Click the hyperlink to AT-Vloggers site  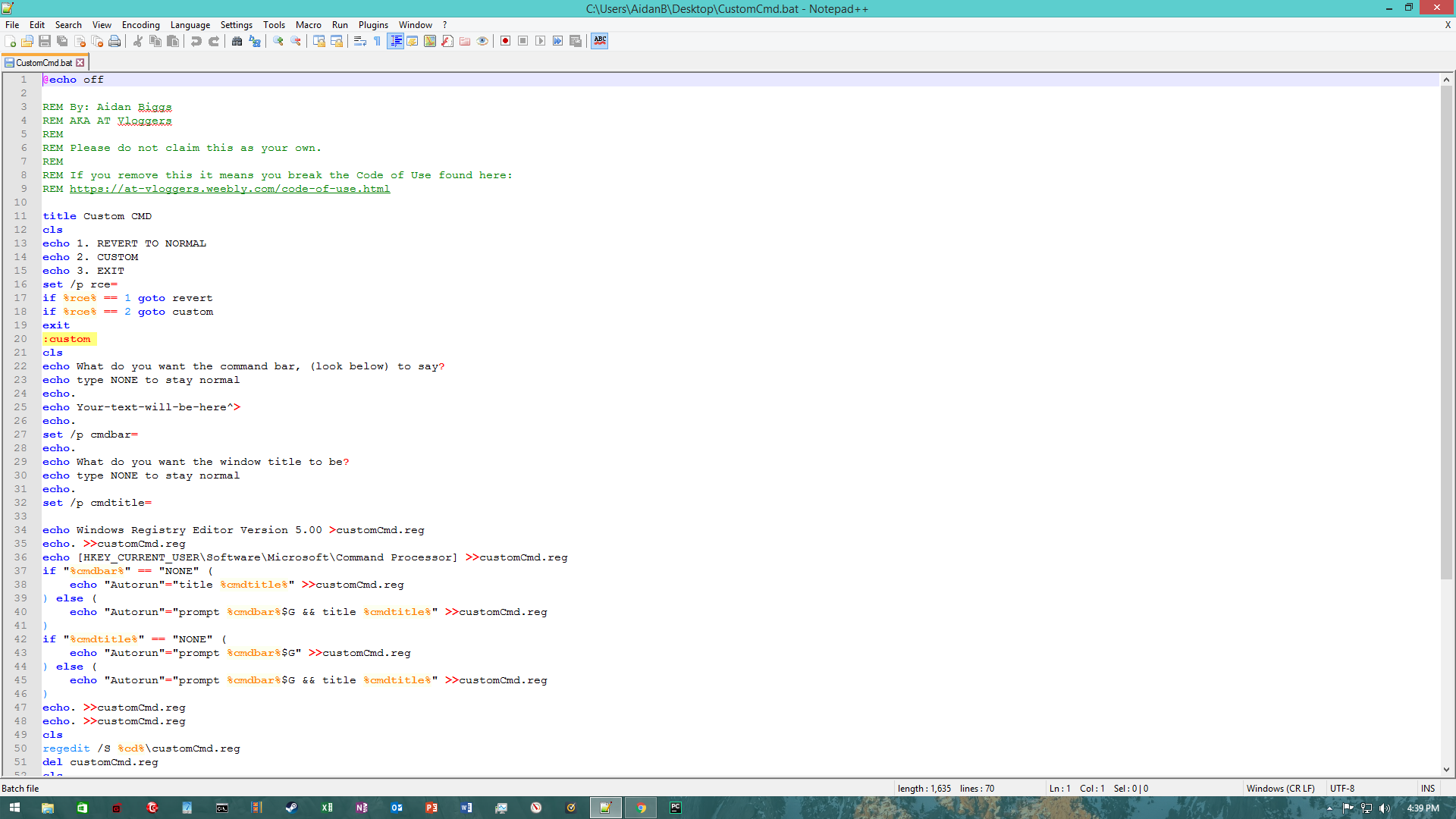pyautogui.click(x=230, y=189)
